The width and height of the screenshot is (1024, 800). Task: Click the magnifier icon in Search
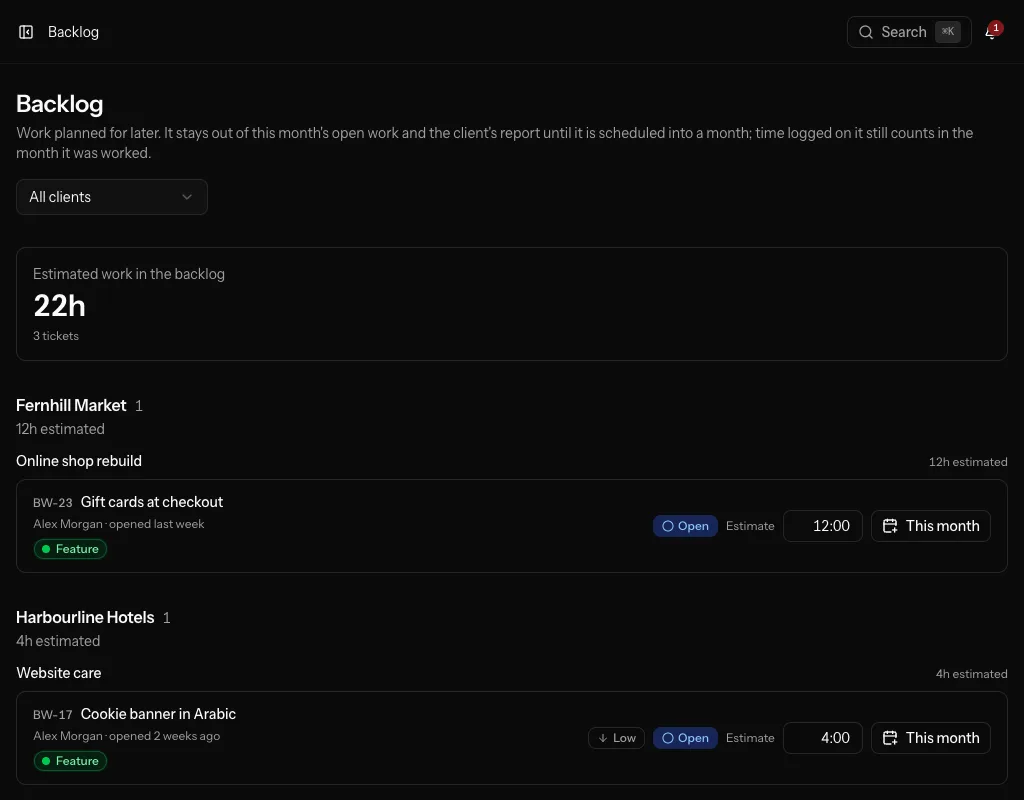click(866, 32)
